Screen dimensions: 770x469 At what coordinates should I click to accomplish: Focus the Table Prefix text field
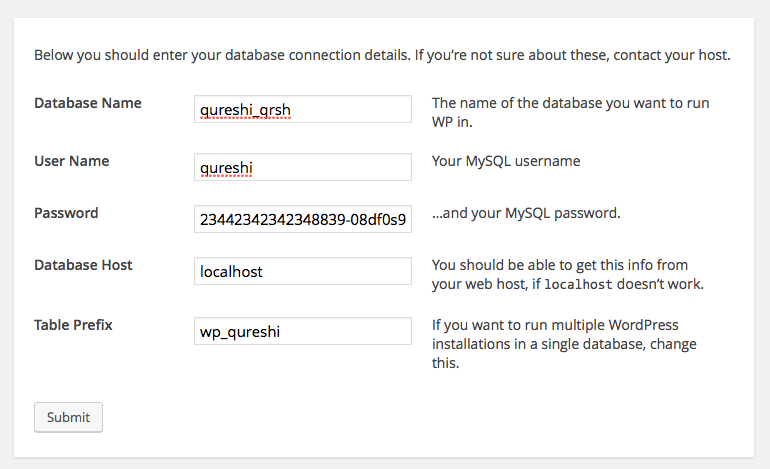(302, 331)
